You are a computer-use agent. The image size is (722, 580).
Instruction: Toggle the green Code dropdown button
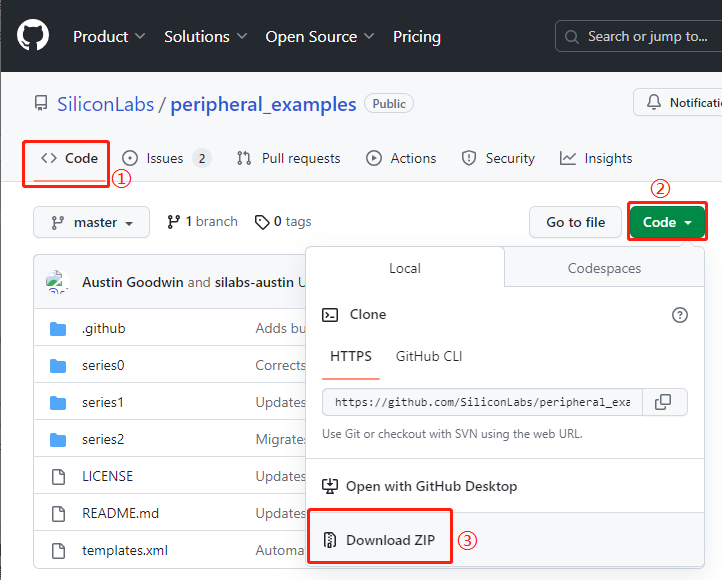(667, 222)
